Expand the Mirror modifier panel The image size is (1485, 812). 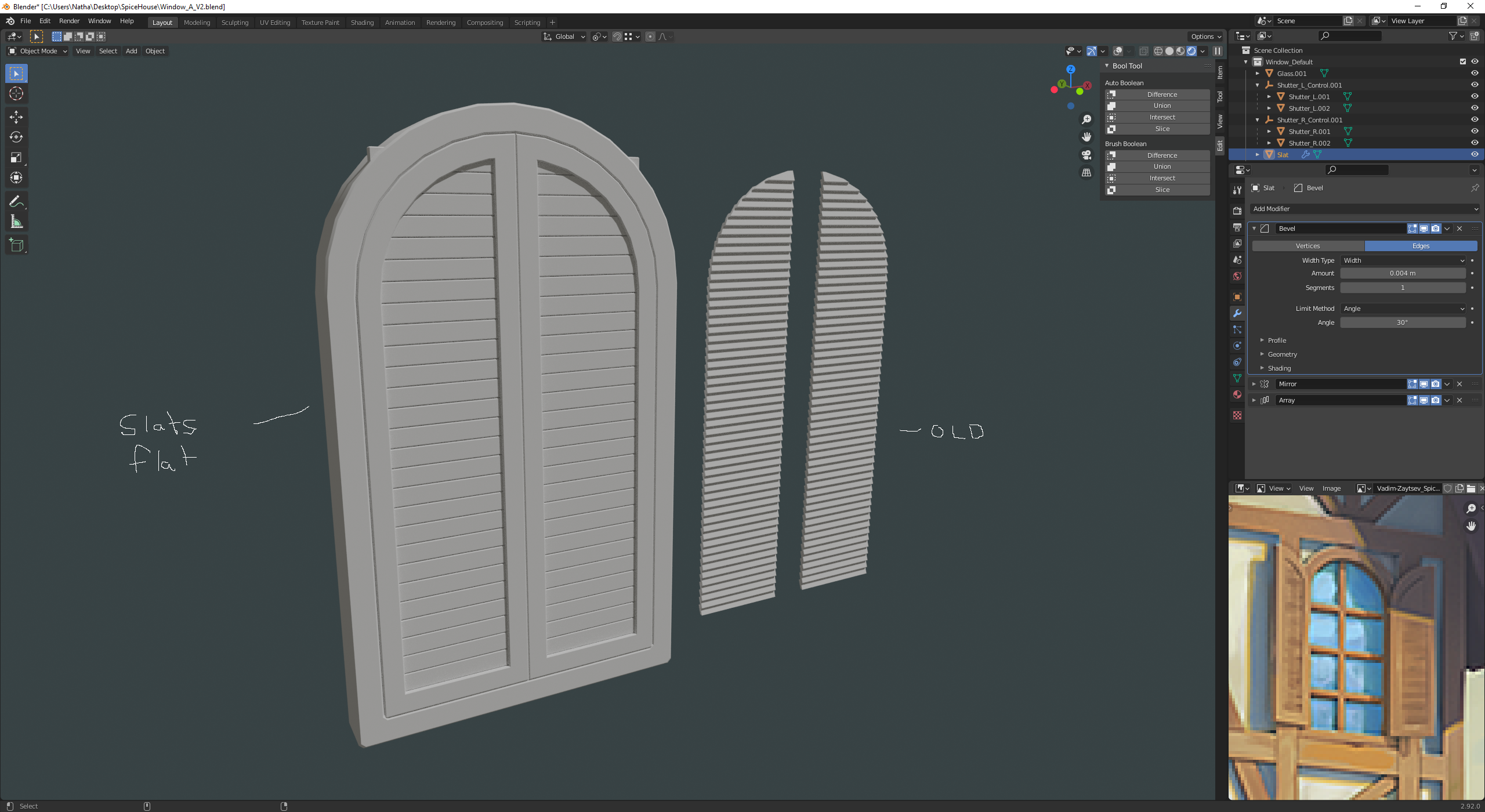(1254, 384)
